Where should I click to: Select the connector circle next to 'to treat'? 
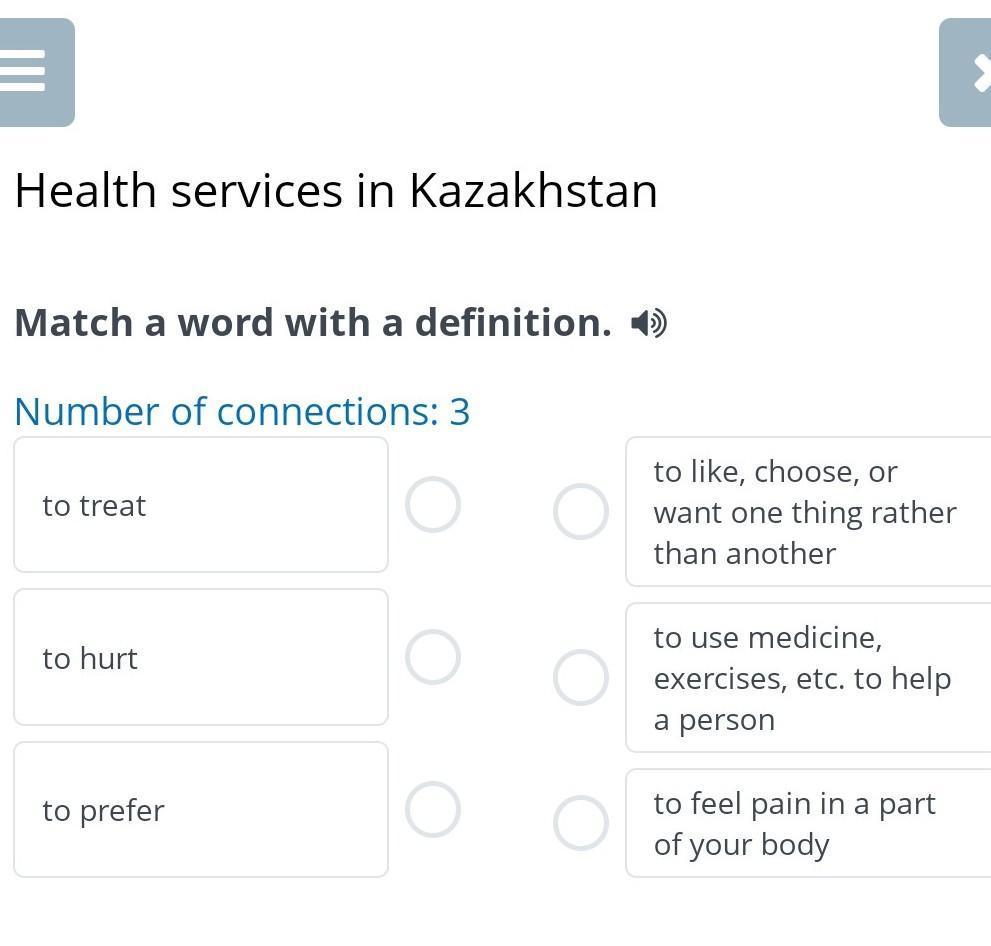(433, 505)
